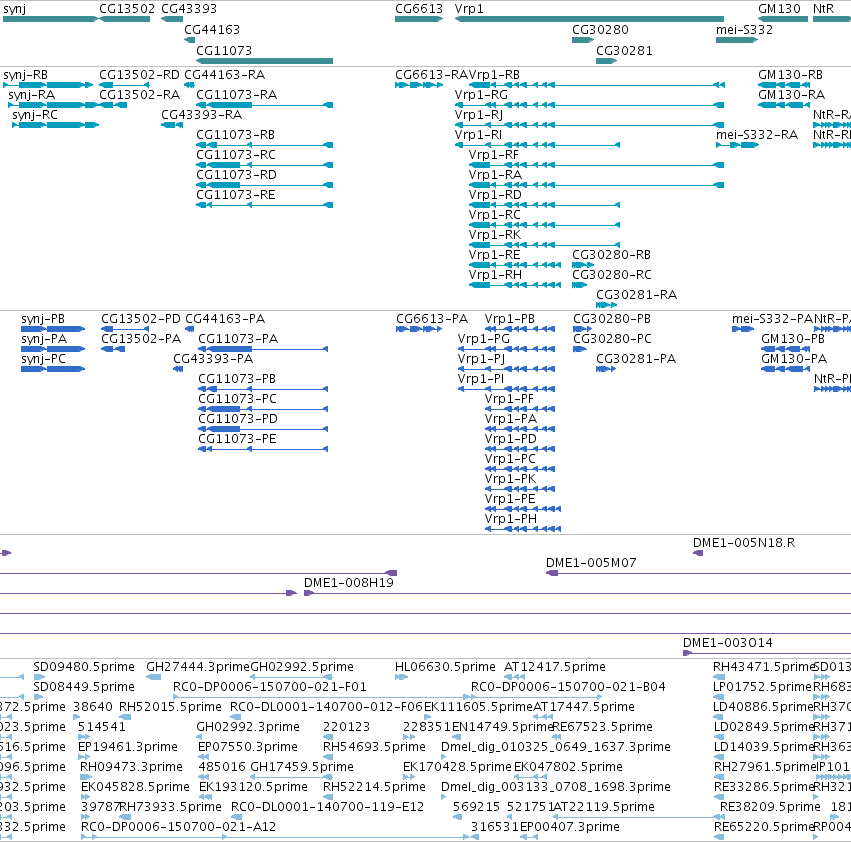Viewport: 851px width, 842px height.
Task: Select the DME1-008H19 clone label
Action: point(348,583)
